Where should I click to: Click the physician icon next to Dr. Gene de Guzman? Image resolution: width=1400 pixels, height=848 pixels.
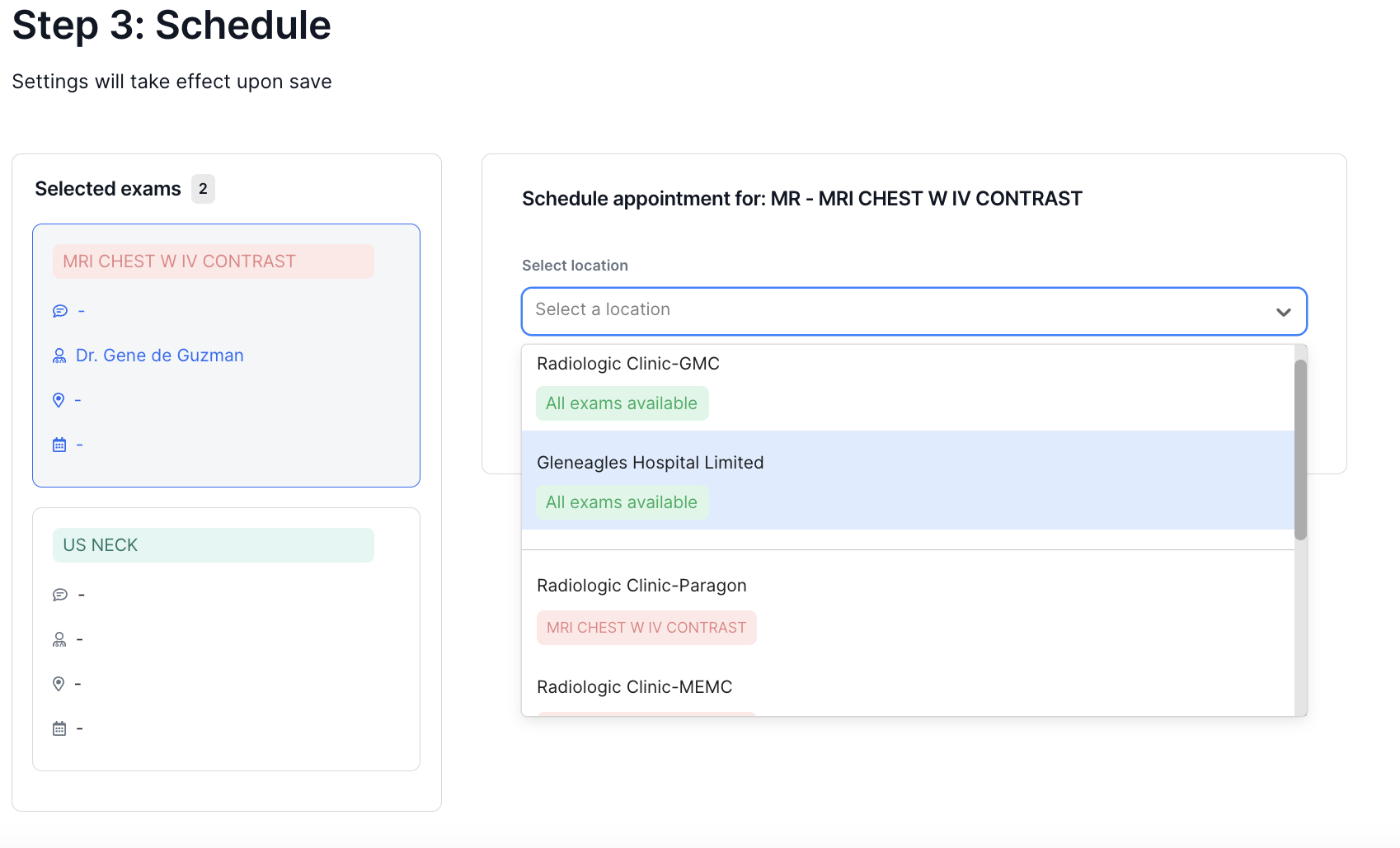coord(59,355)
